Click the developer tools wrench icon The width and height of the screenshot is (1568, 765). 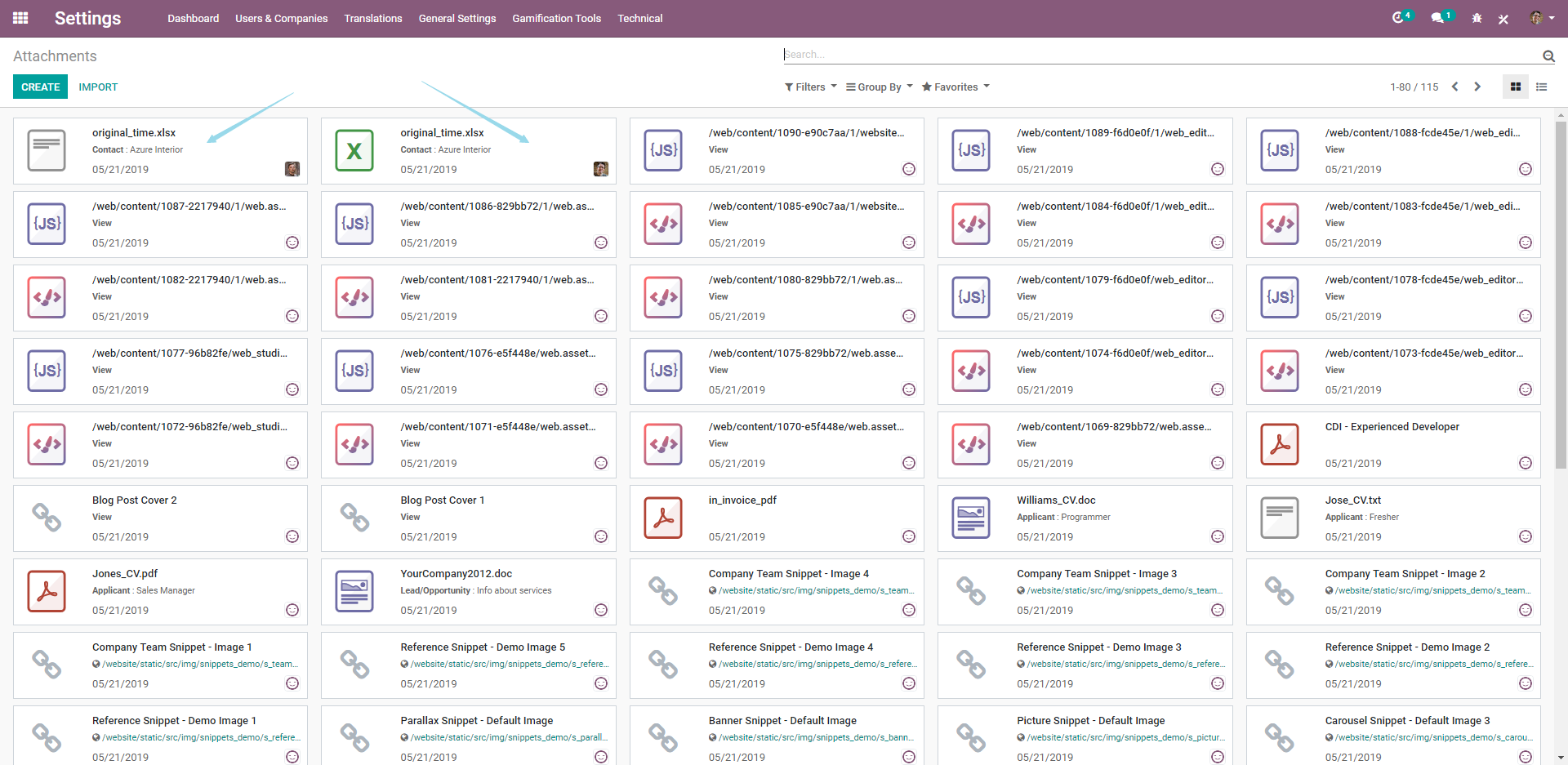(1503, 18)
